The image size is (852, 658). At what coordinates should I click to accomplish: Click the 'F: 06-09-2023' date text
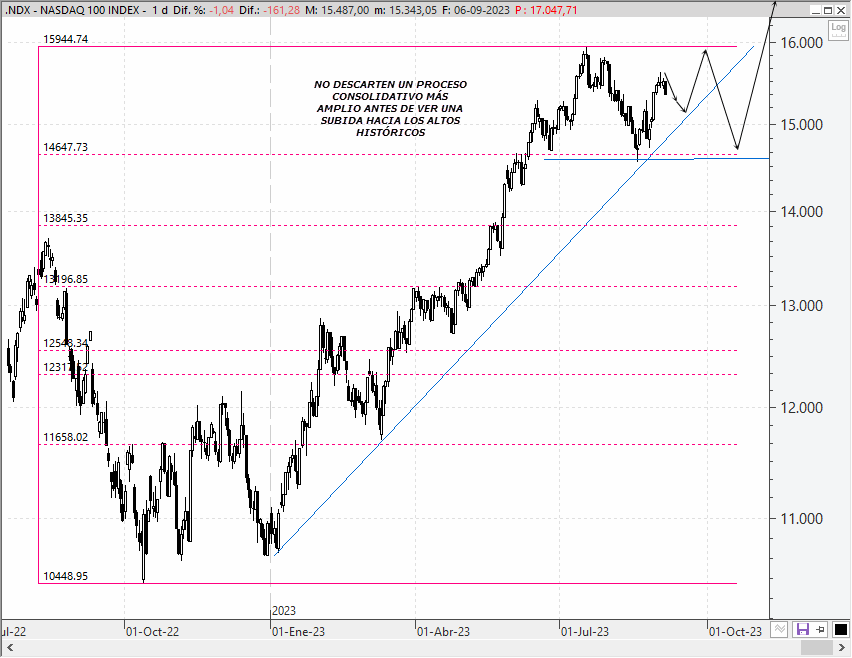475,10
